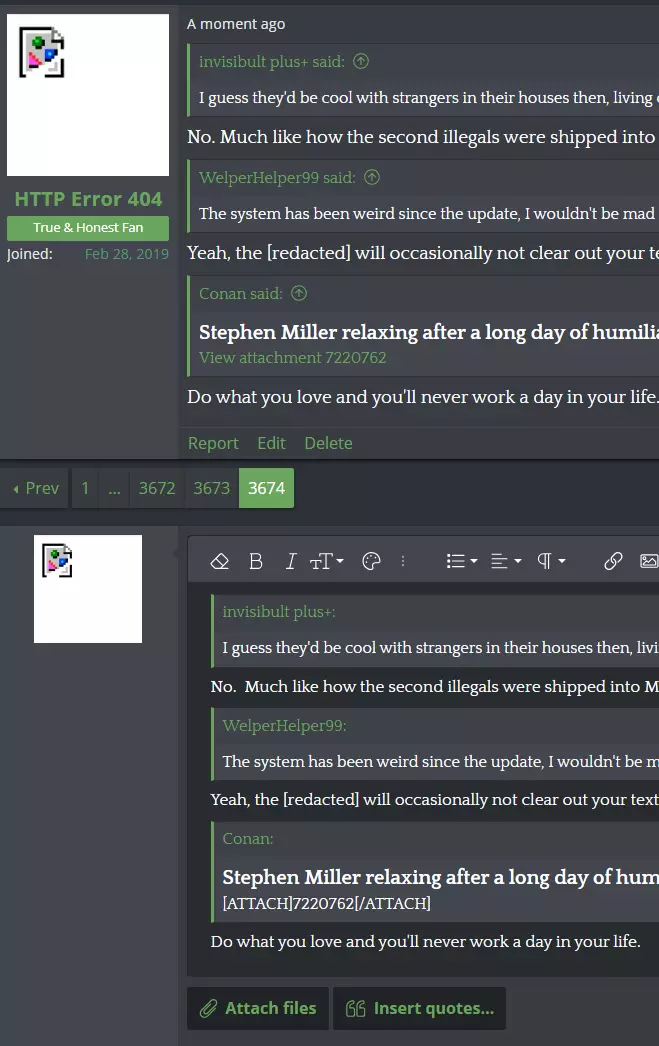The height and width of the screenshot is (1046, 659).
Task: Open the List options dropdown
Action: coord(462,562)
